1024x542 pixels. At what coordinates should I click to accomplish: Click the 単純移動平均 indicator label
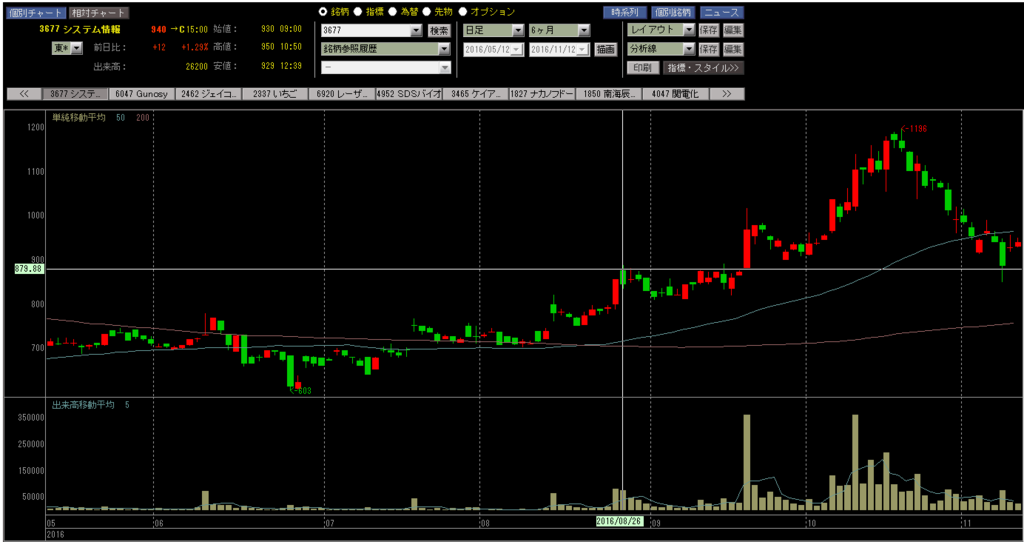79,117
